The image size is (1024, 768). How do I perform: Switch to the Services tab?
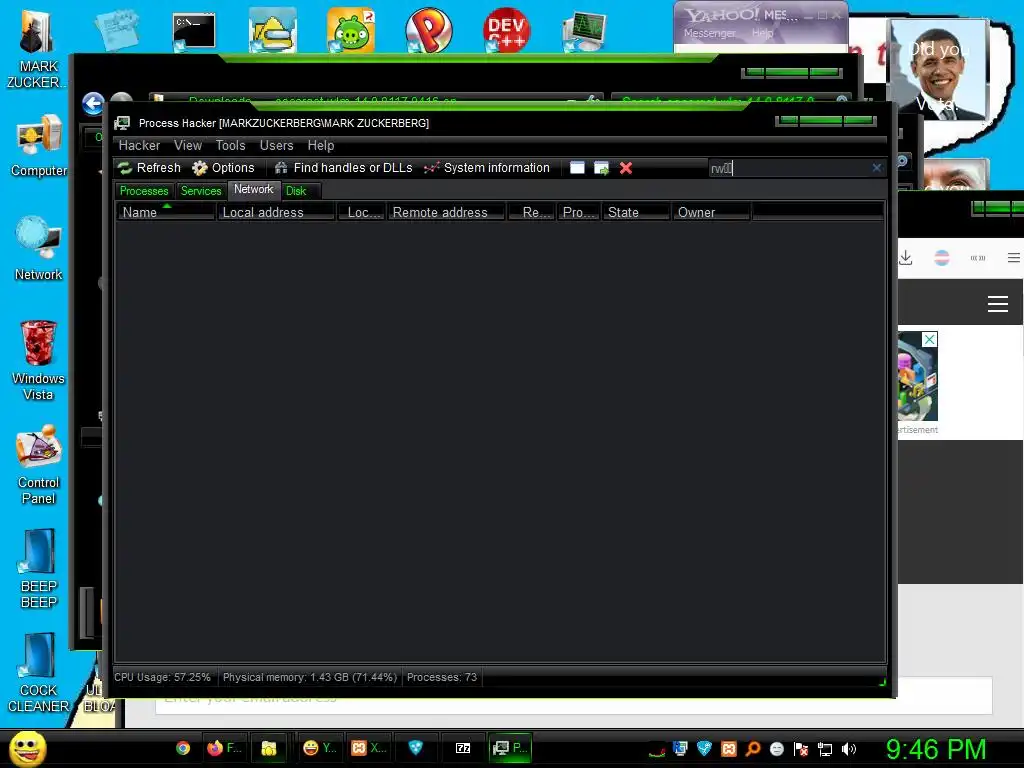pyautogui.click(x=201, y=191)
